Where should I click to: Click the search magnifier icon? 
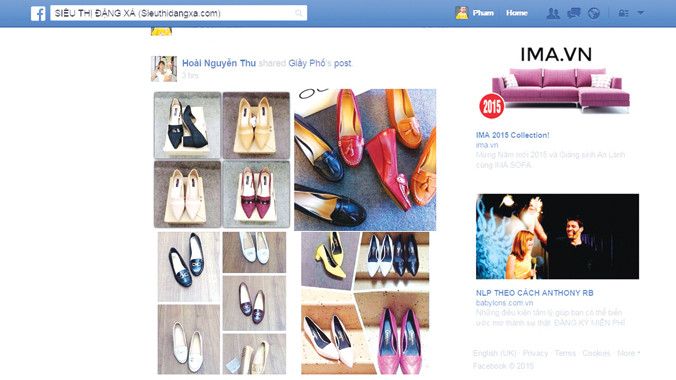[298, 13]
